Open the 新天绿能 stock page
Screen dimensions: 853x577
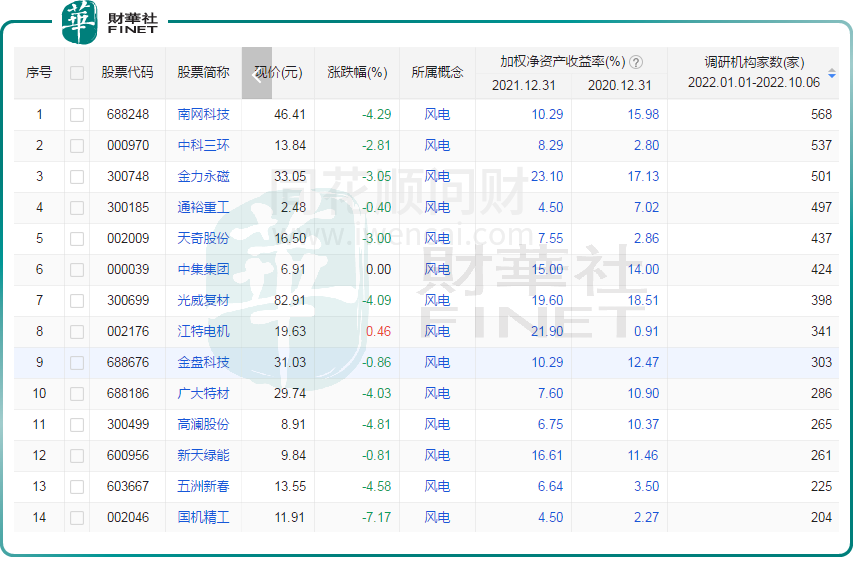click(203, 455)
